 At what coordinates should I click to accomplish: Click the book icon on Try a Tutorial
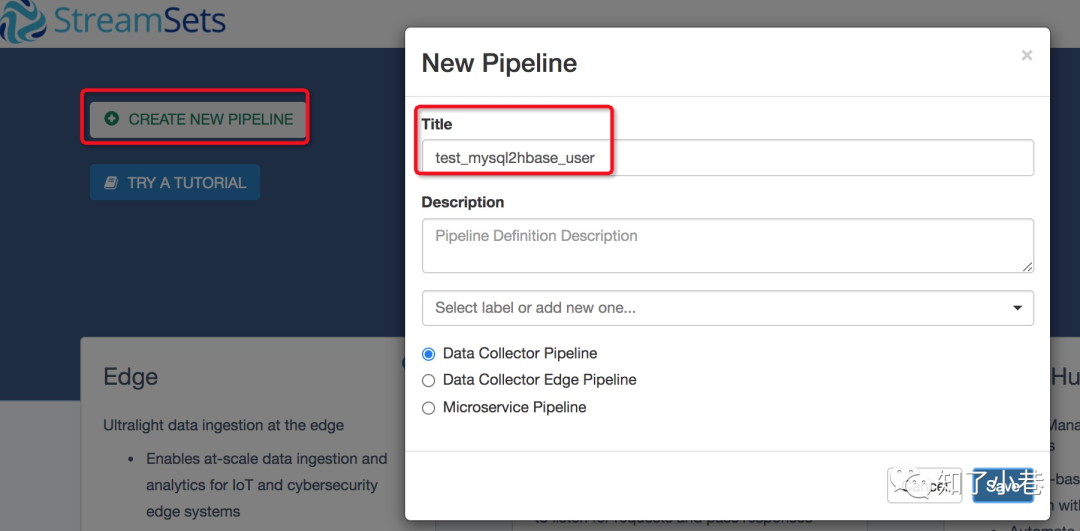point(111,183)
